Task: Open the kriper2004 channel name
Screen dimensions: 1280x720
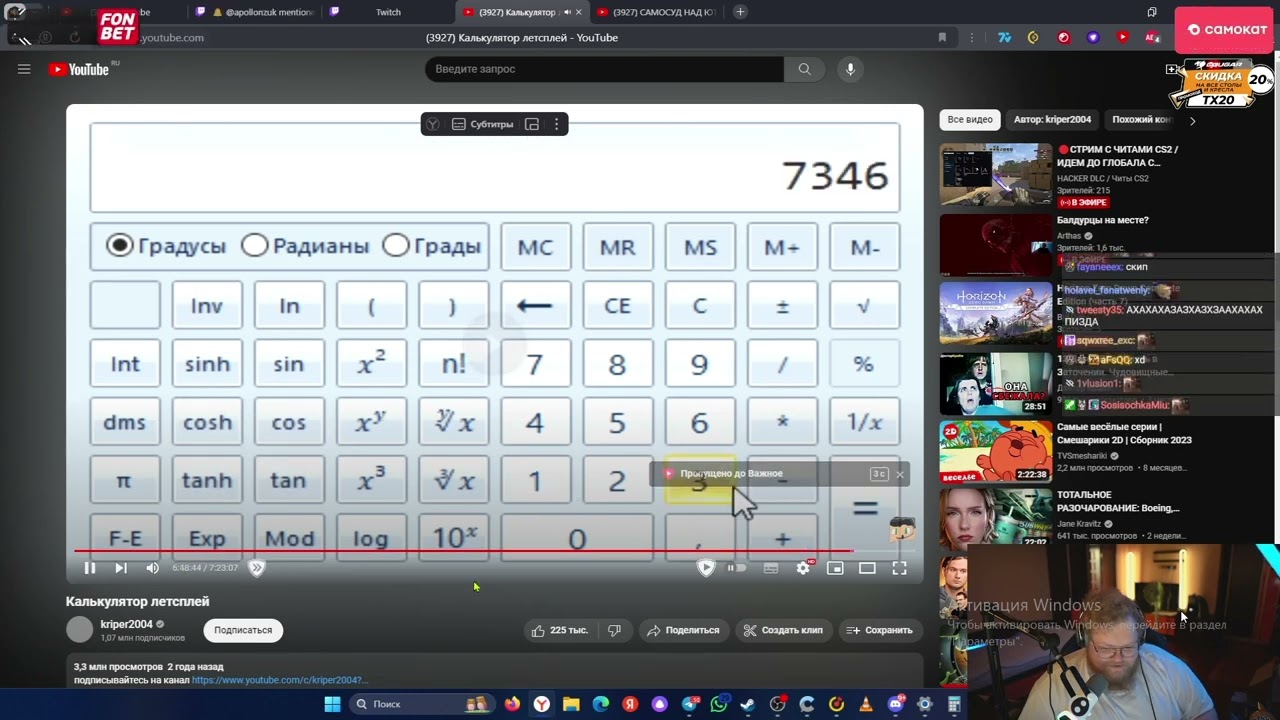Action: coord(126,624)
